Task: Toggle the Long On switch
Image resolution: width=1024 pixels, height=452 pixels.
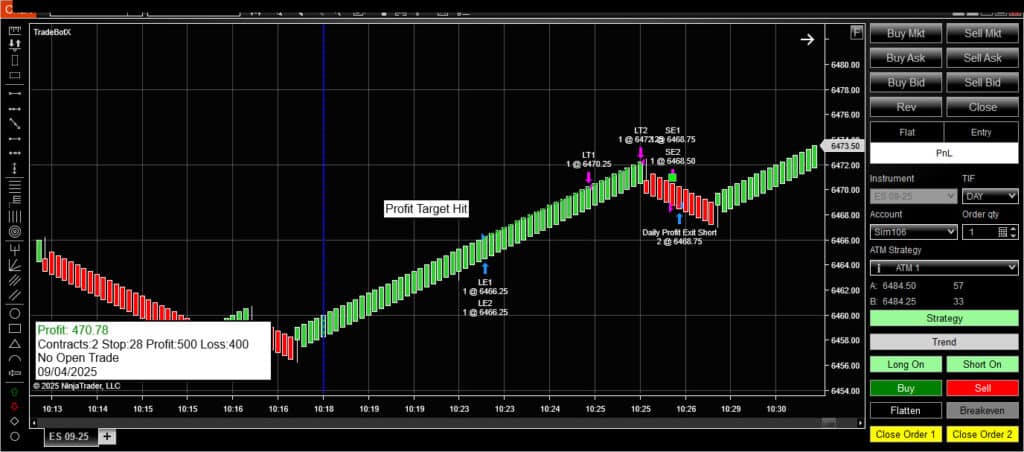Action: [x=906, y=364]
